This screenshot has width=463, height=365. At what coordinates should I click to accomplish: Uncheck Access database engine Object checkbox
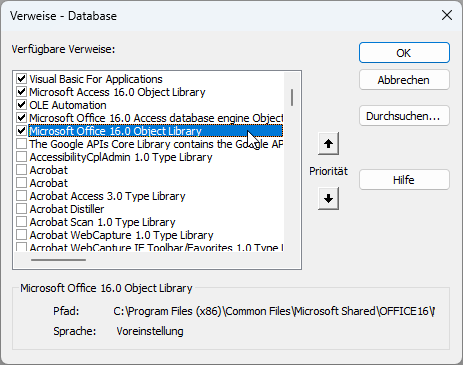22,118
